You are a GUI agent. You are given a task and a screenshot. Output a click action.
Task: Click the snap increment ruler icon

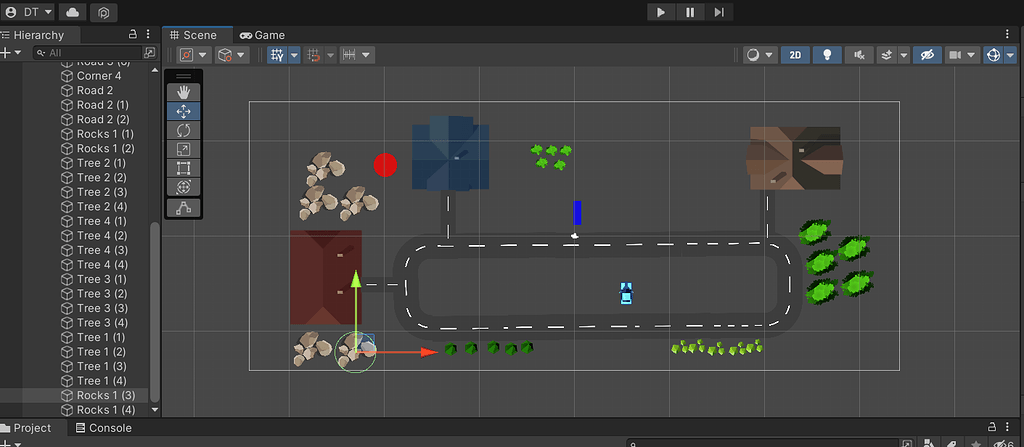coord(349,56)
